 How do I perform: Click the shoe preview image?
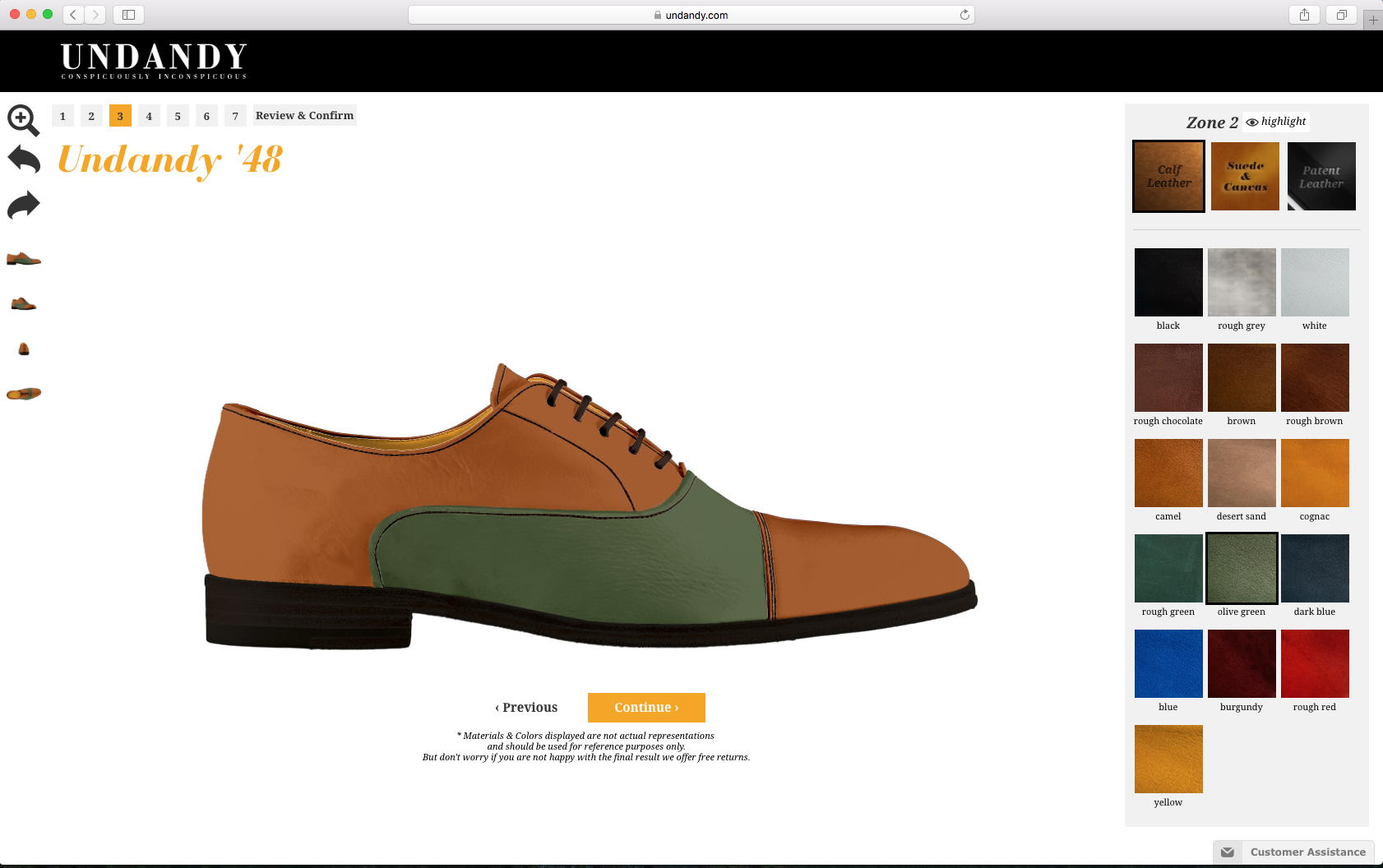[590, 506]
